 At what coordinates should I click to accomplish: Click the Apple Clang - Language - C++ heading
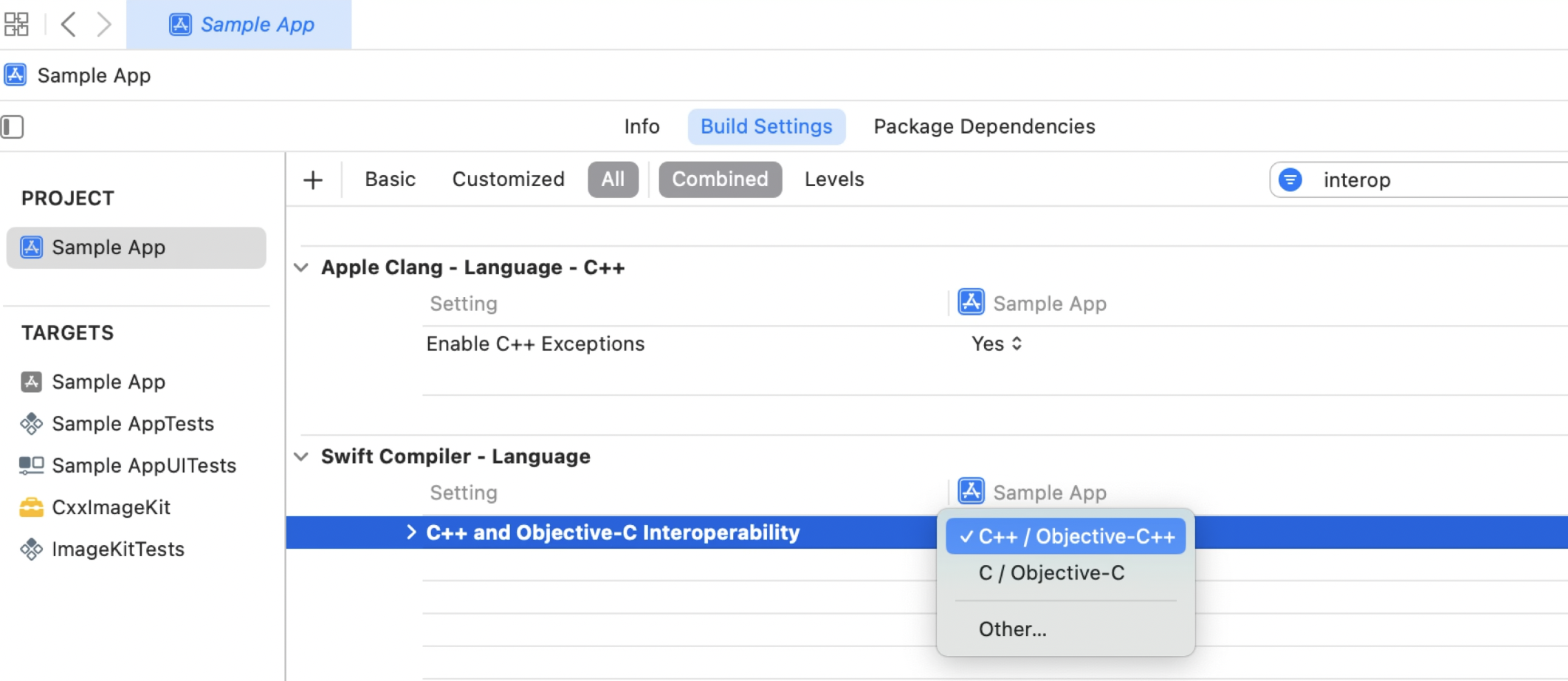tap(472, 267)
